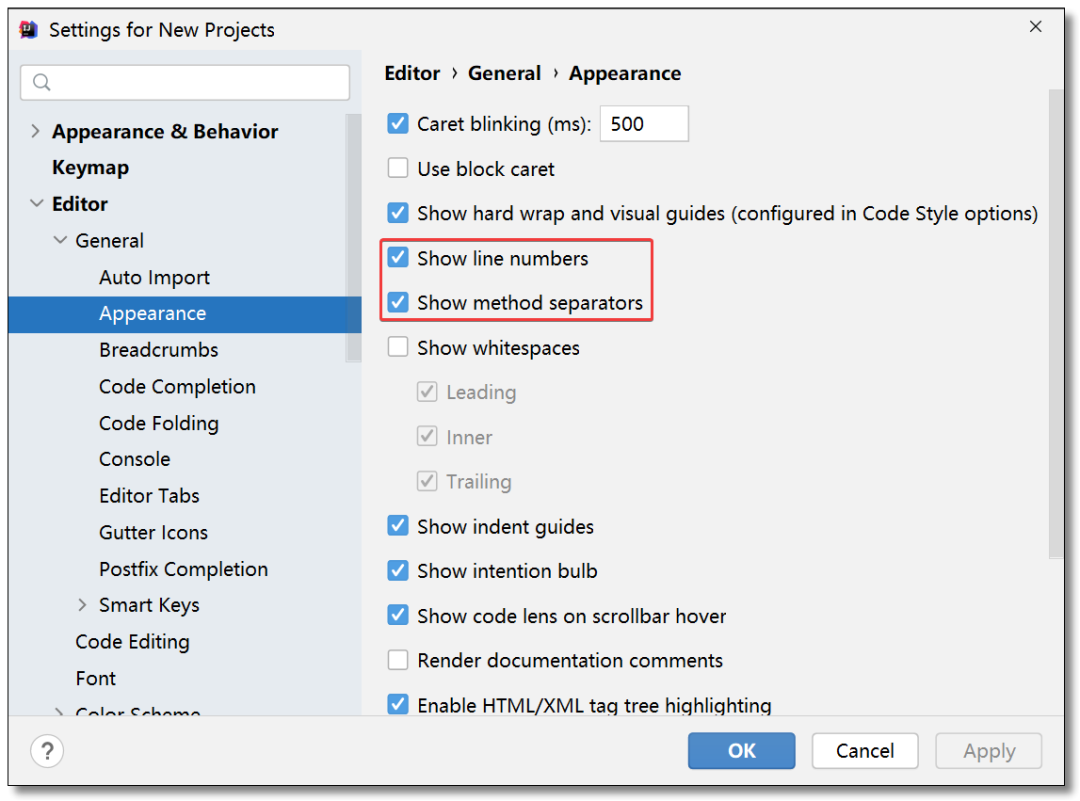Open the Code Completion settings page
The width and height of the screenshot is (1080, 801).
[177, 386]
